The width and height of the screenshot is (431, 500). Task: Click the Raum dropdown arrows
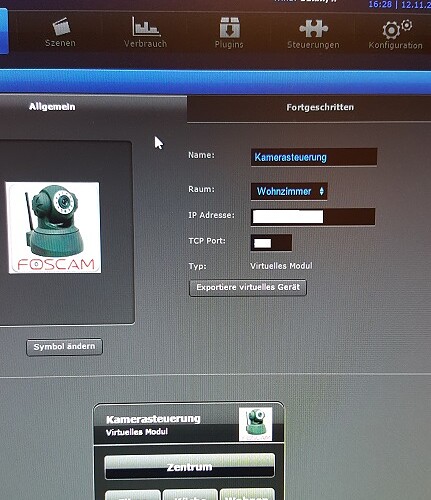tap(321, 191)
